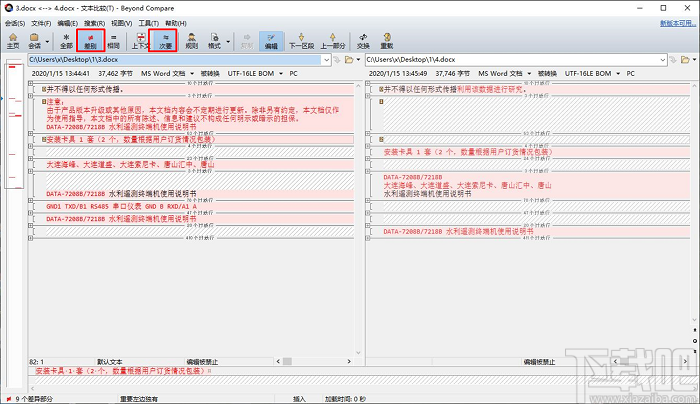The image size is (700, 404).
Task: Swap sides with 交换
Action: coord(363,41)
